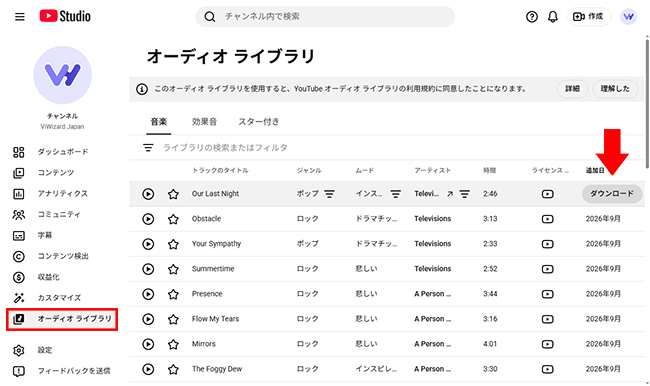Click the ViWizard channel profile picture
Screen dimensions: 650x386
coord(63,75)
